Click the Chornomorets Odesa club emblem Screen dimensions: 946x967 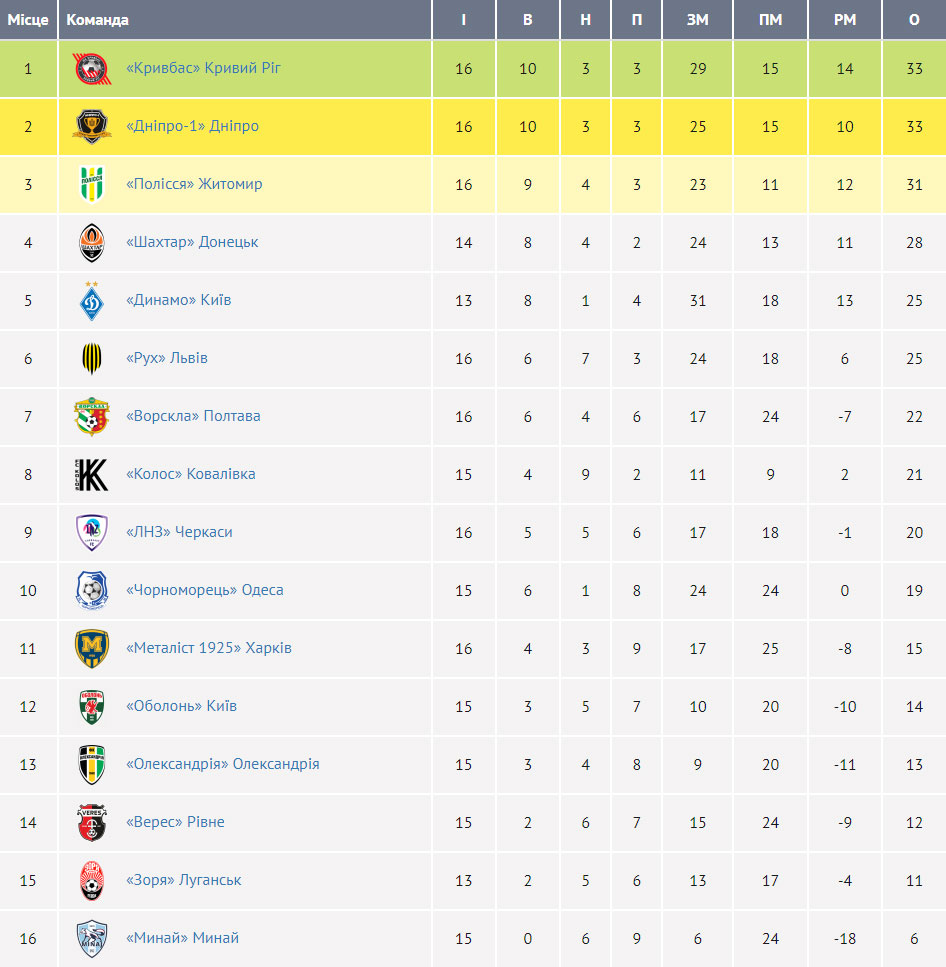[x=92, y=590]
